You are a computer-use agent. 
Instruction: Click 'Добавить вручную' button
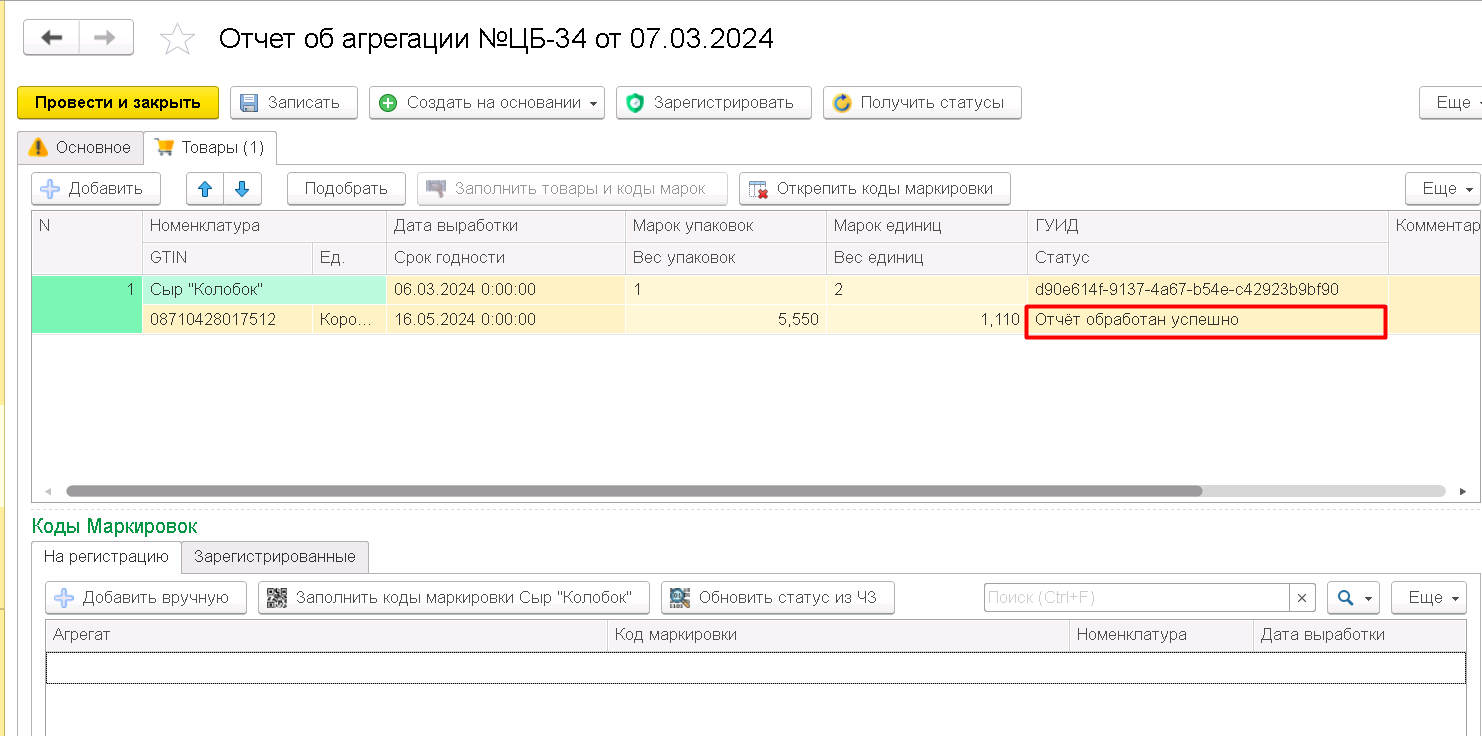coord(146,597)
